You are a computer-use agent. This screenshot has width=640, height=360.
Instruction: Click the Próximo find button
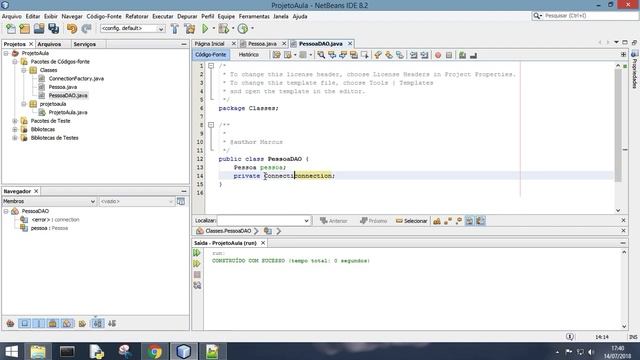point(373,221)
